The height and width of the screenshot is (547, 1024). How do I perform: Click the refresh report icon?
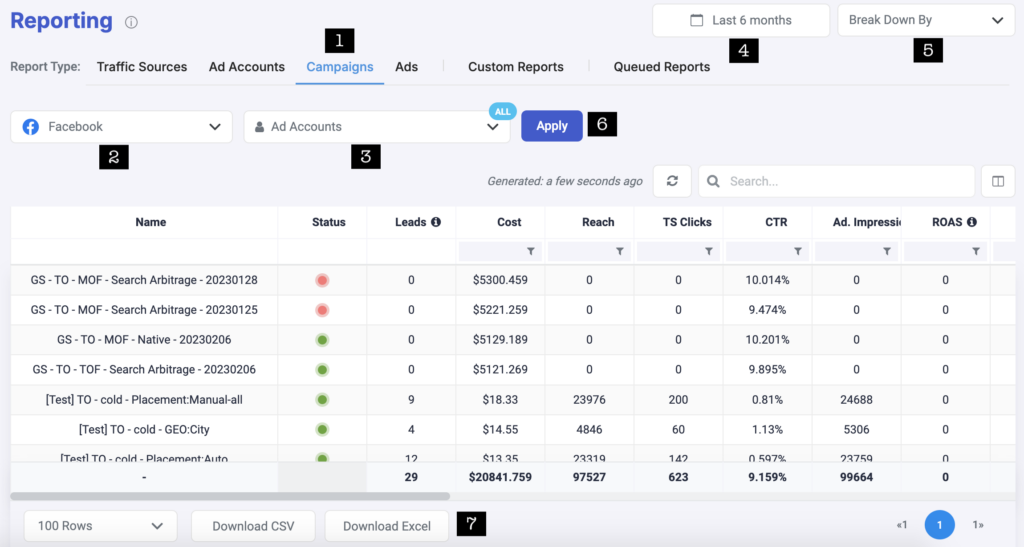coord(672,181)
